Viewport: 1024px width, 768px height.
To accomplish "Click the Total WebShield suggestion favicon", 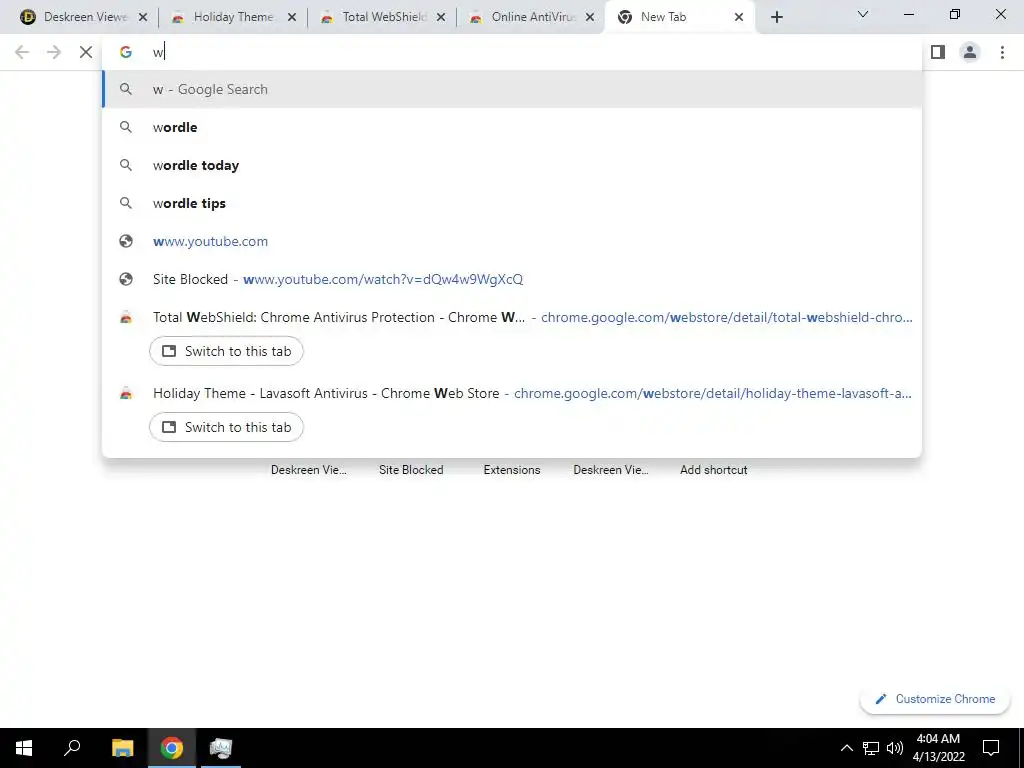I will click(x=125, y=317).
